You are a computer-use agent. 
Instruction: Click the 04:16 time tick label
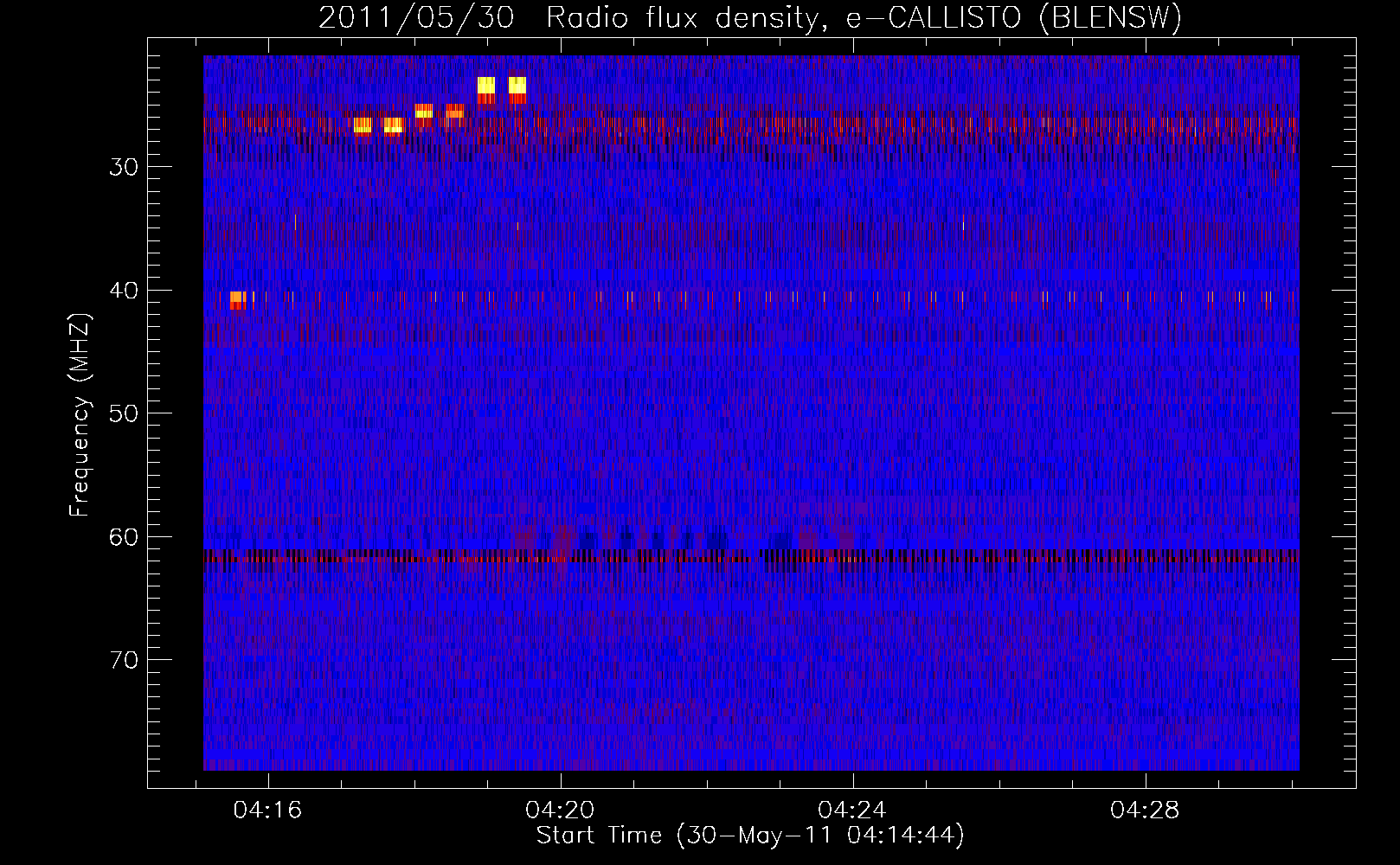pyautogui.click(x=267, y=811)
